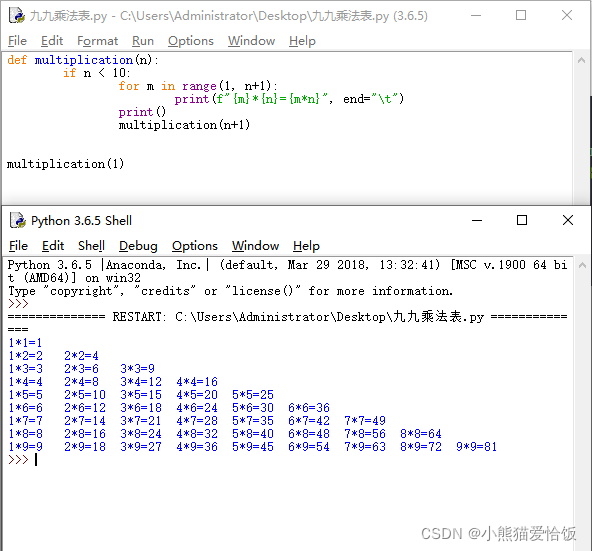Open Format menu in editor window
Viewport: 592px width, 551px height.
pos(97,41)
